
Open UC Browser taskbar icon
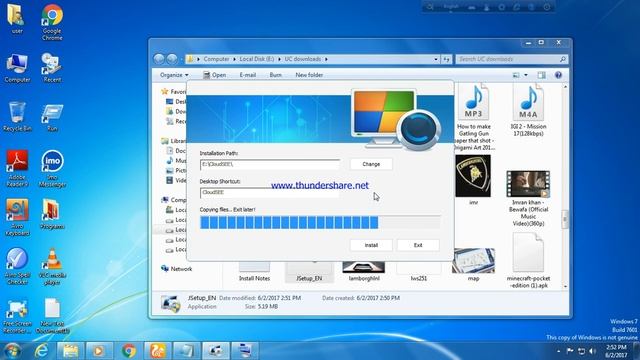point(157,351)
